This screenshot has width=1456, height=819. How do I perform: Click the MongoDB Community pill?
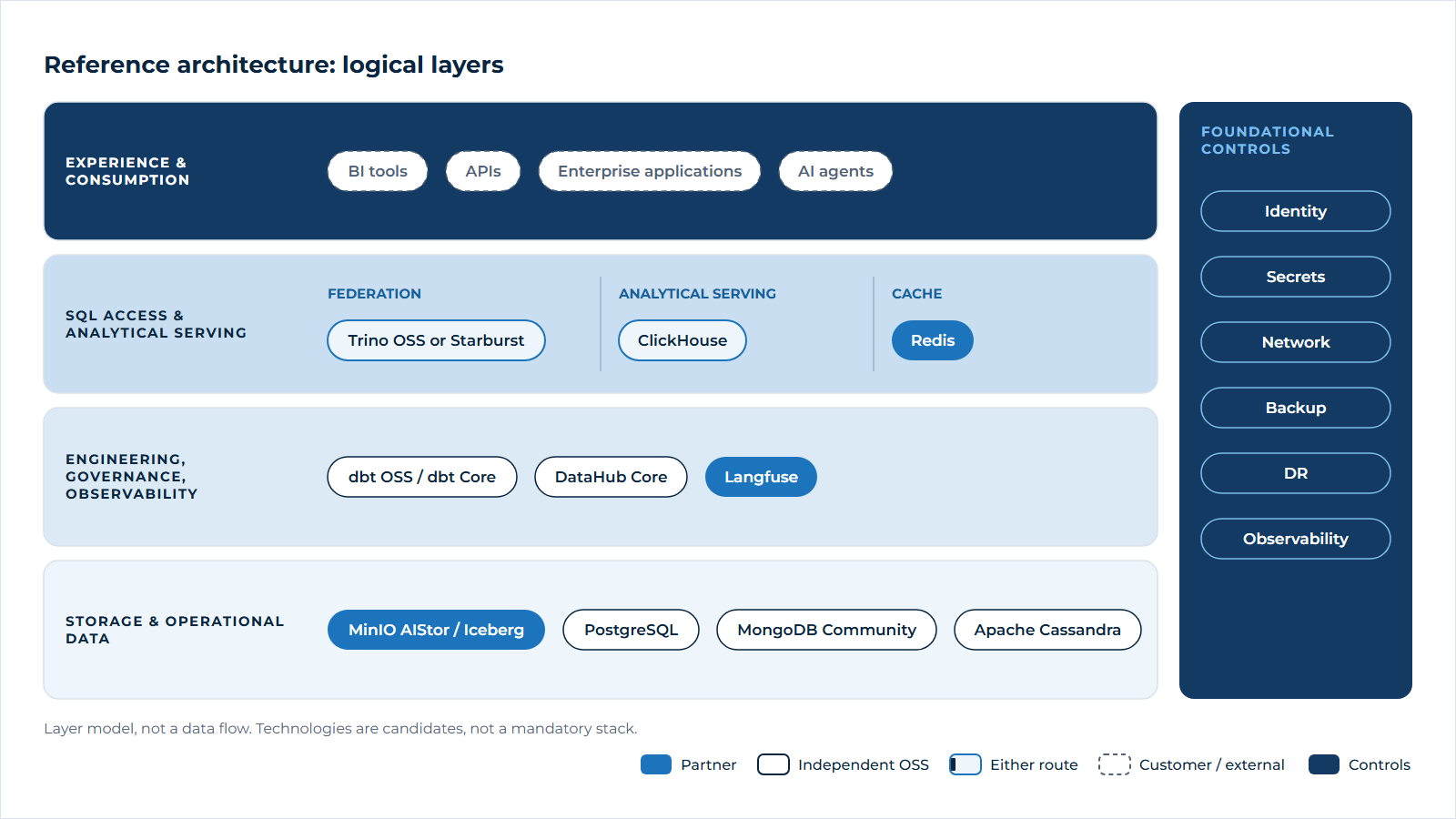pos(826,630)
